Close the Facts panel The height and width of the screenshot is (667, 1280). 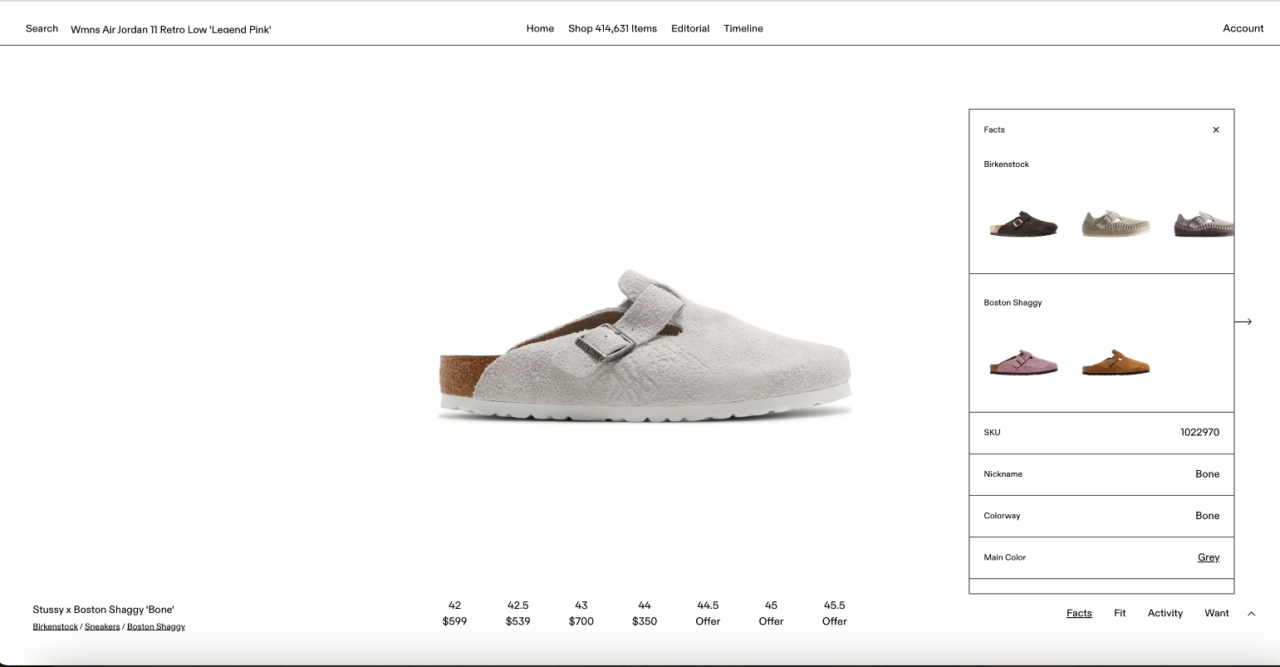1216,130
